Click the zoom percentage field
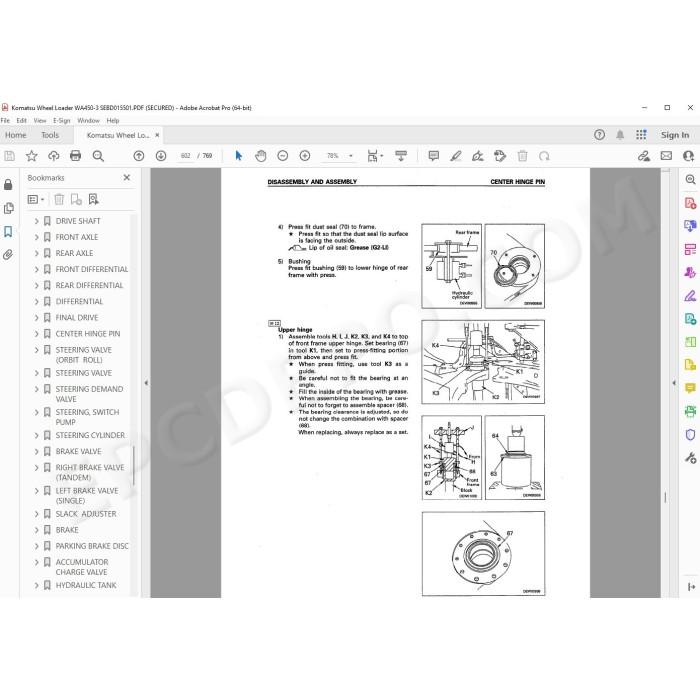Screen dimensions: 700x700 pos(333,156)
